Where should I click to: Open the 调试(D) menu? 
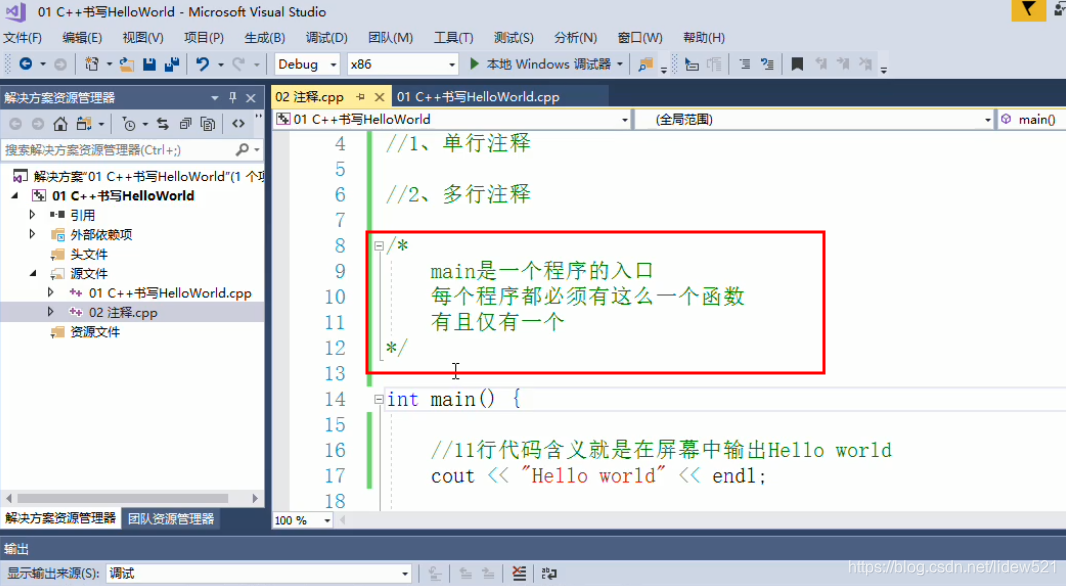pyautogui.click(x=326, y=38)
